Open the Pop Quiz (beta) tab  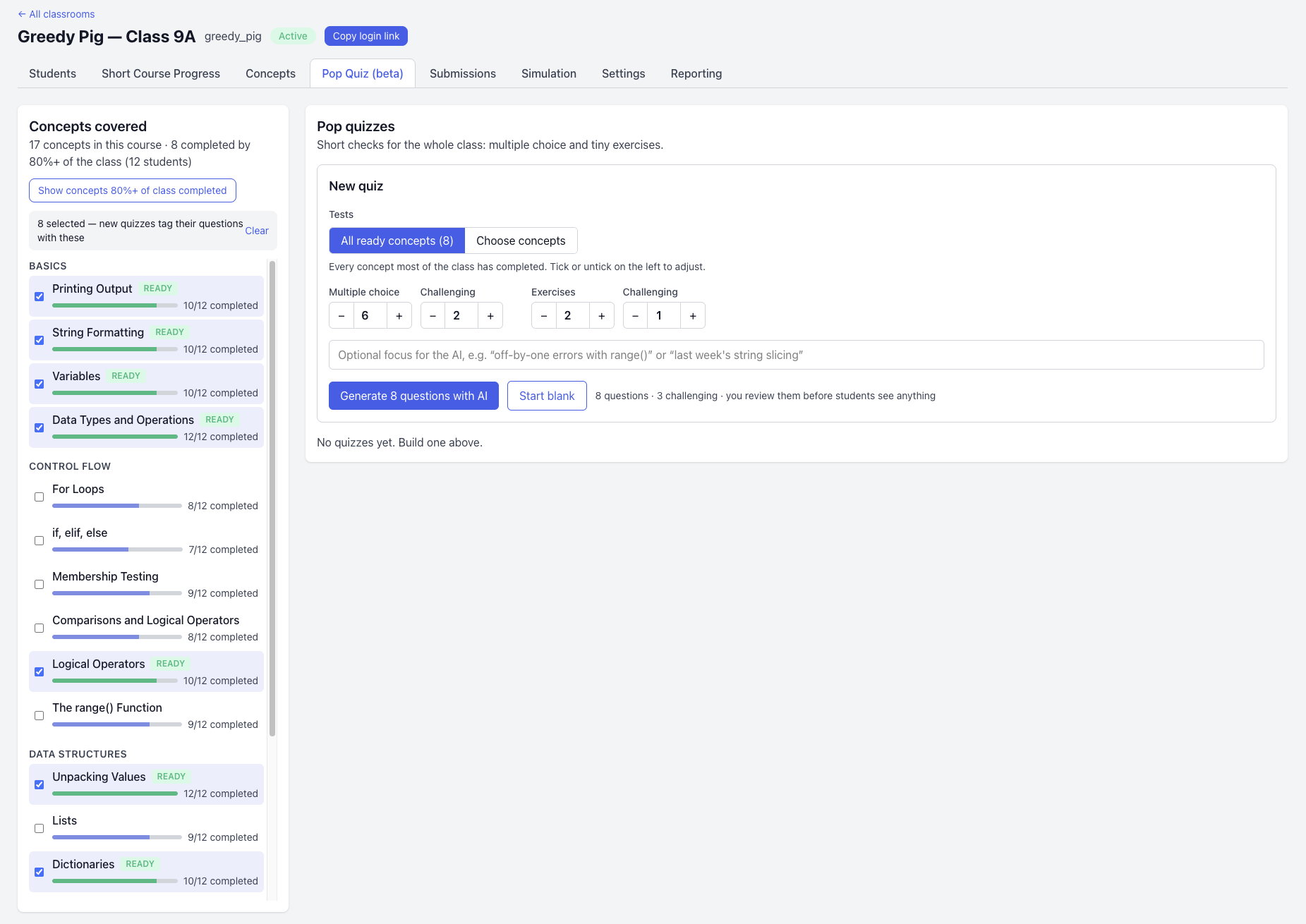click(x=363, y=73)
